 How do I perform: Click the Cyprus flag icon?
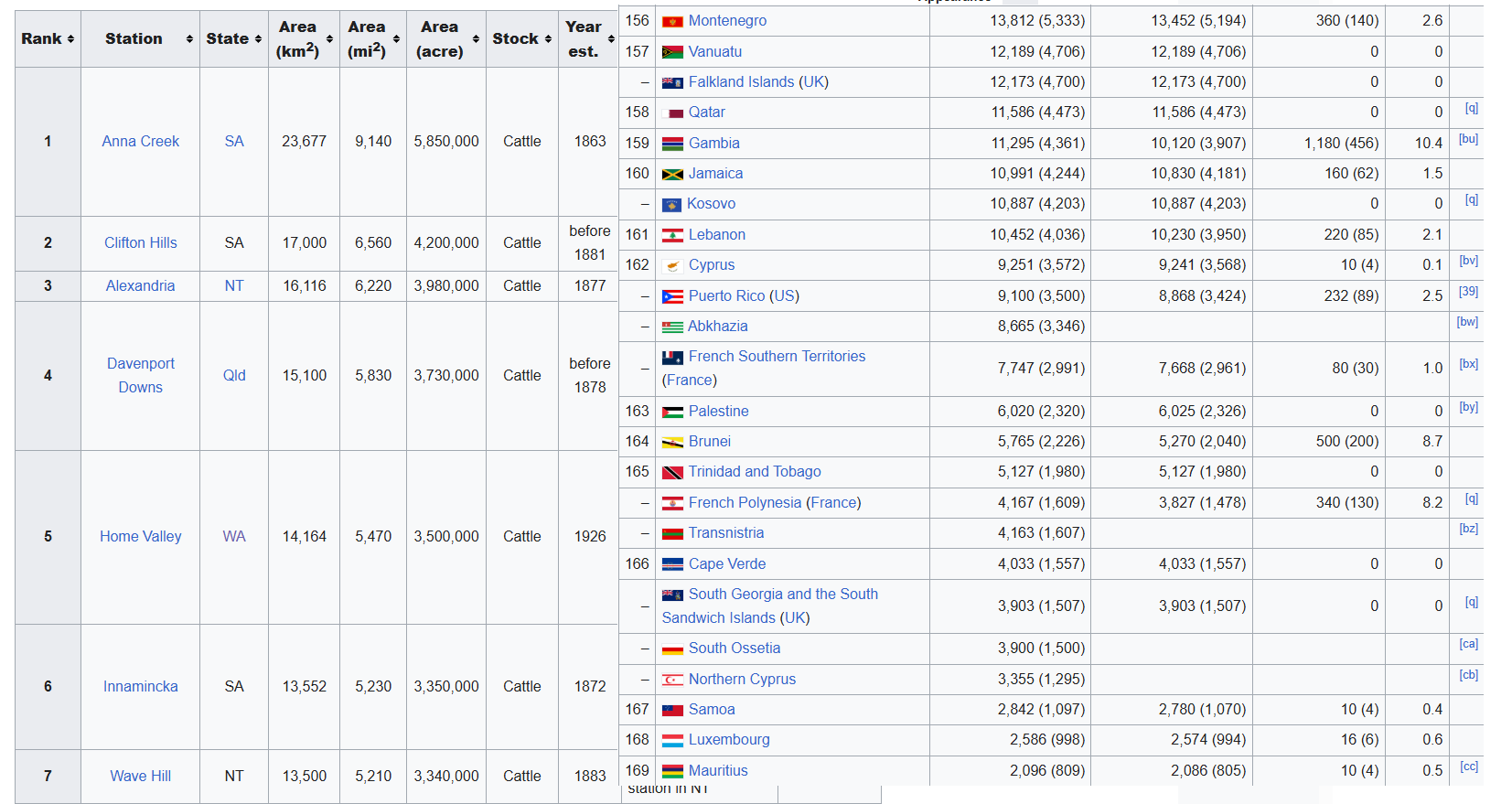pyautogui.click(x=672, y=265)
